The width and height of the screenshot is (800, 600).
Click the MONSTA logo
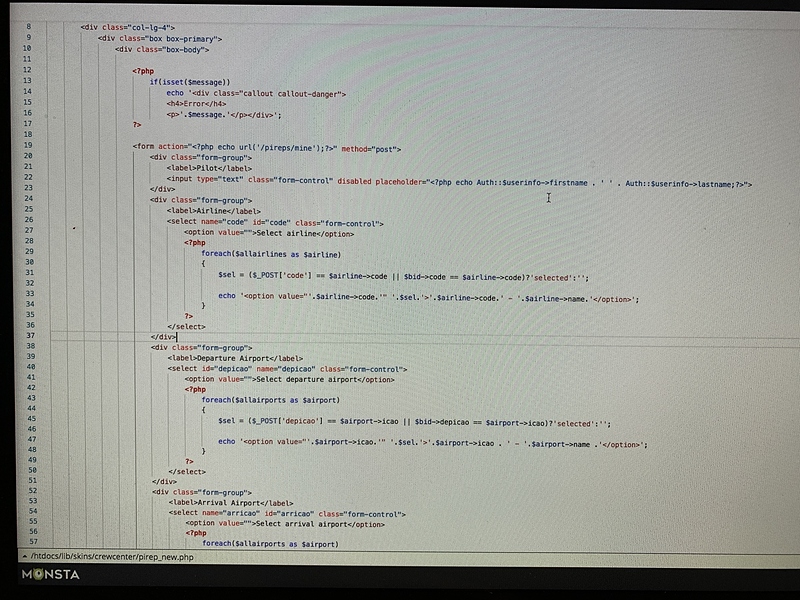(x=51, y=574)
